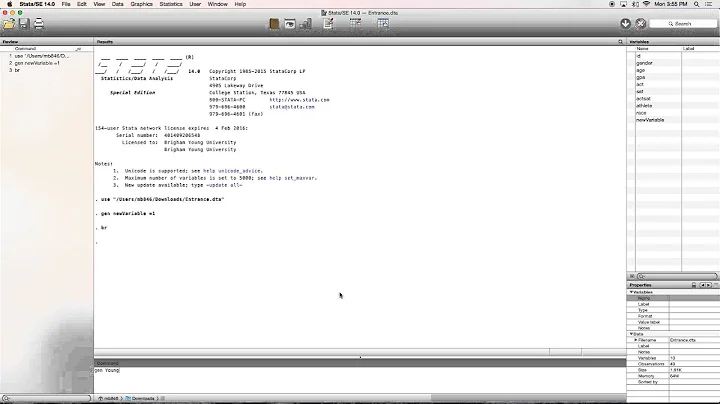Collapse the Data section in Properties
The height and width of the screenshot is (404, 720).
click(632, 334)
